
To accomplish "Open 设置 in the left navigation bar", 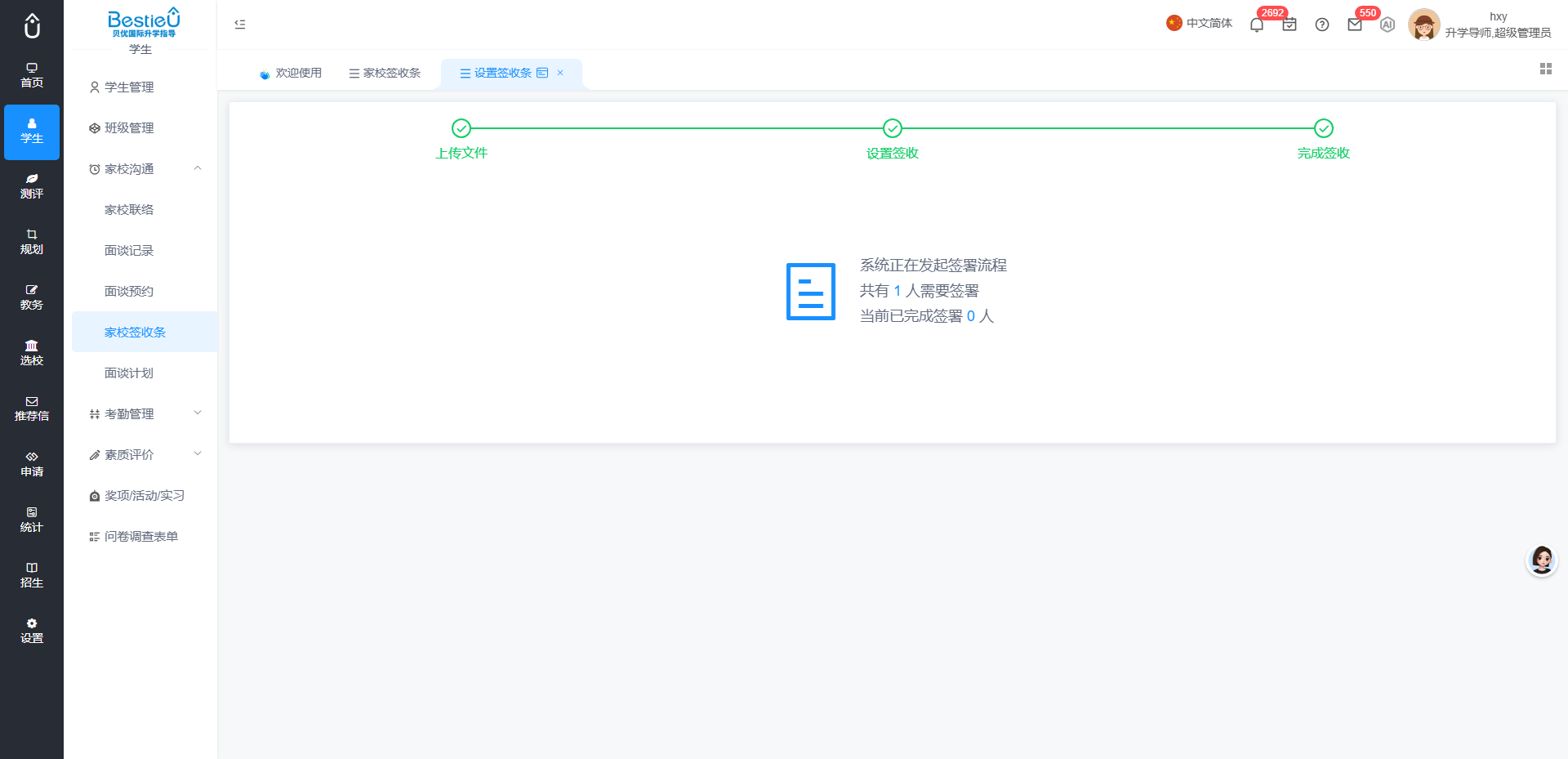I will click(32, 632).
